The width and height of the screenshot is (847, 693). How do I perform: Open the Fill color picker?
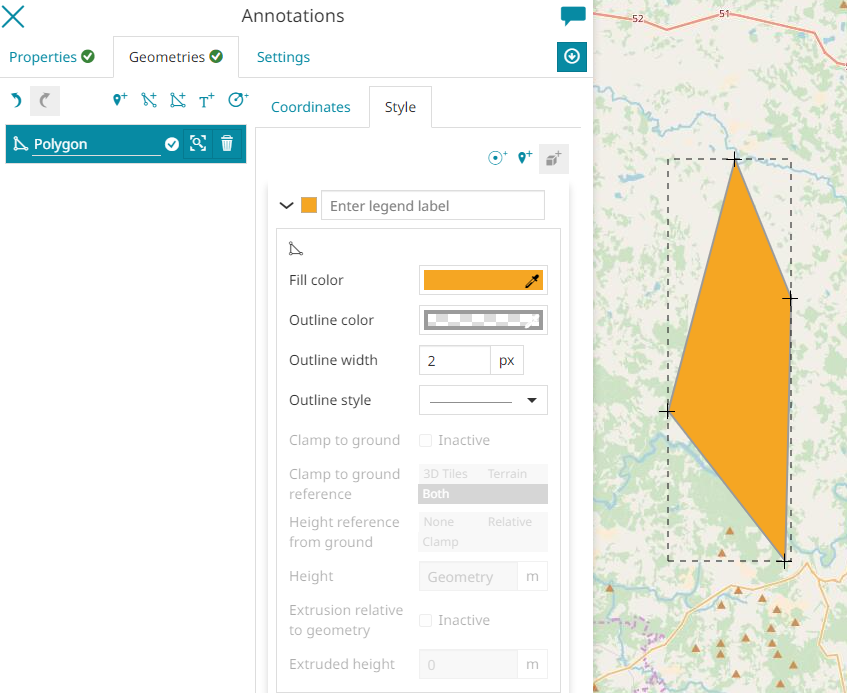483,280
